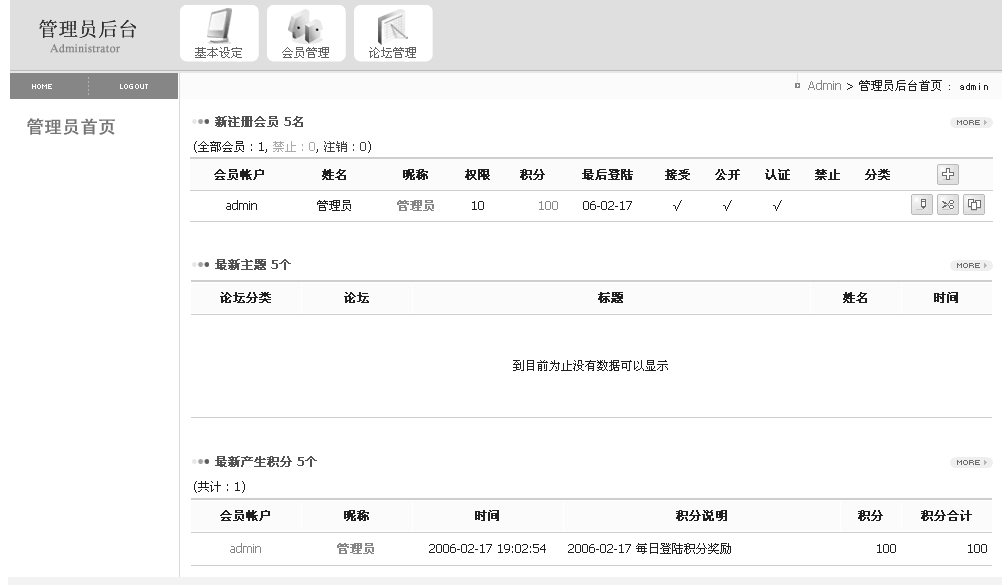Toggle the 公开 checkmark for admin
The image size is (1002, 585).
click(x=727, y=206)
